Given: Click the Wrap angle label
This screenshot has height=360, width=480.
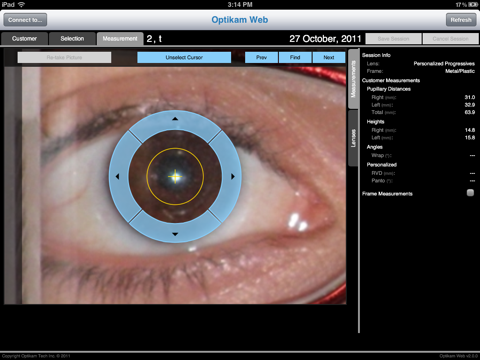Looking at the screenshot, I should tap(381, 155).
